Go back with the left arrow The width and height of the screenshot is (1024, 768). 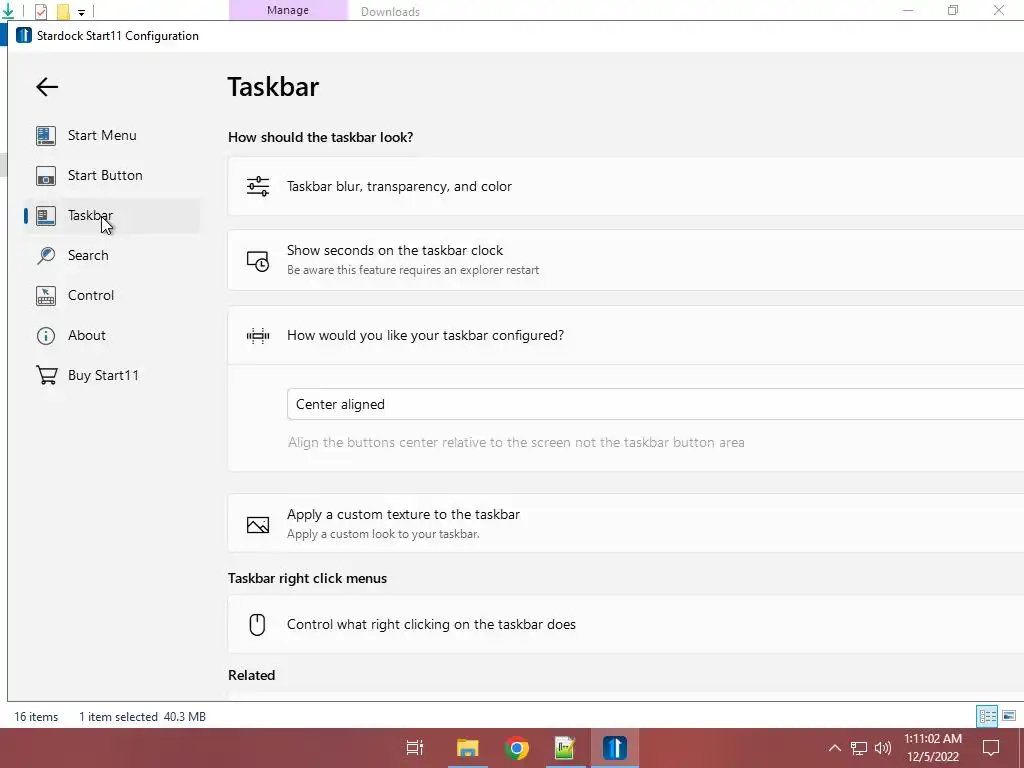coord(47,87)
